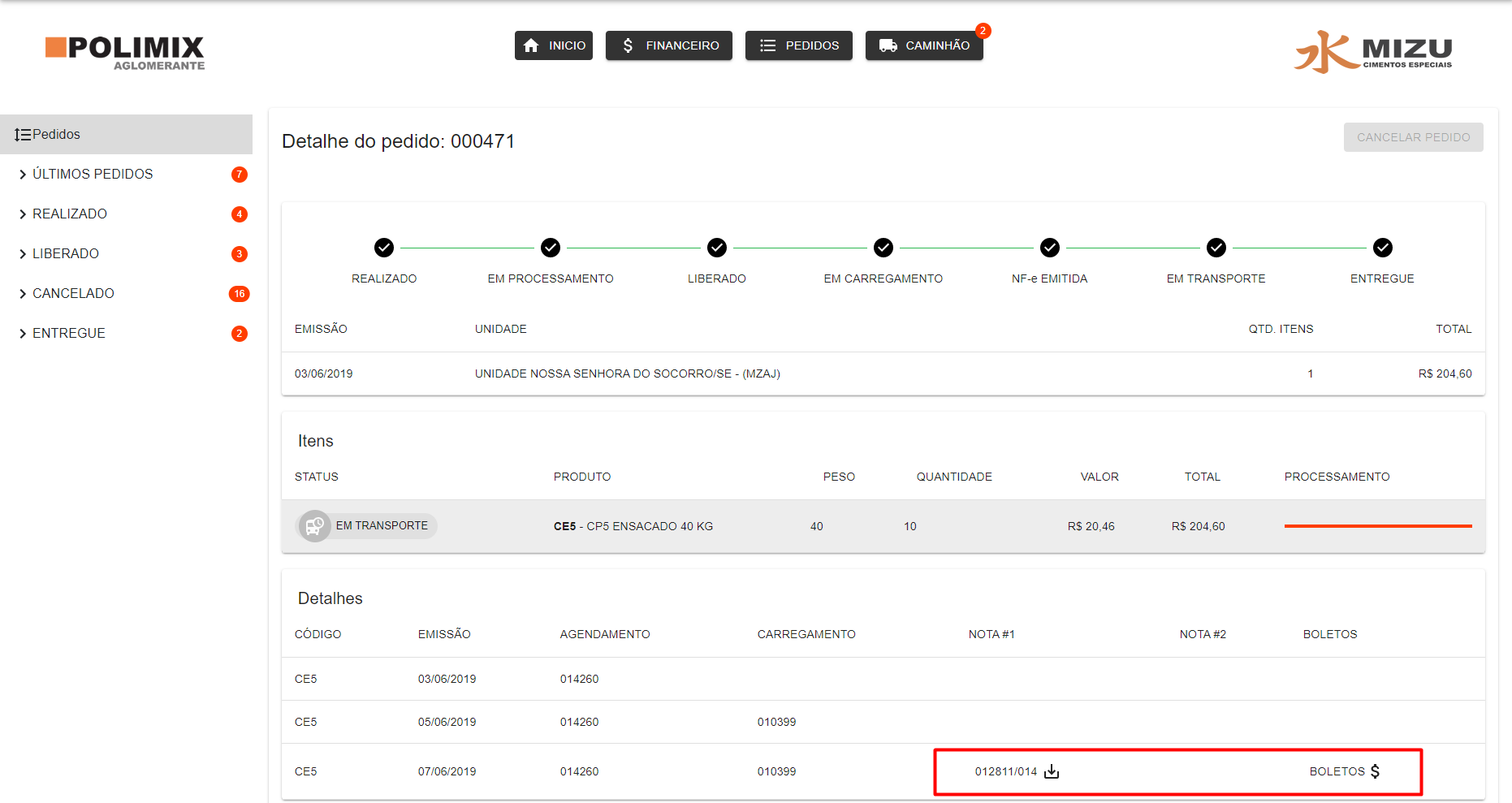Viewport: 1512px width, 803px height.
Task: Click the order total R$ 204,60 in summary
Action: coord(1445,373)
